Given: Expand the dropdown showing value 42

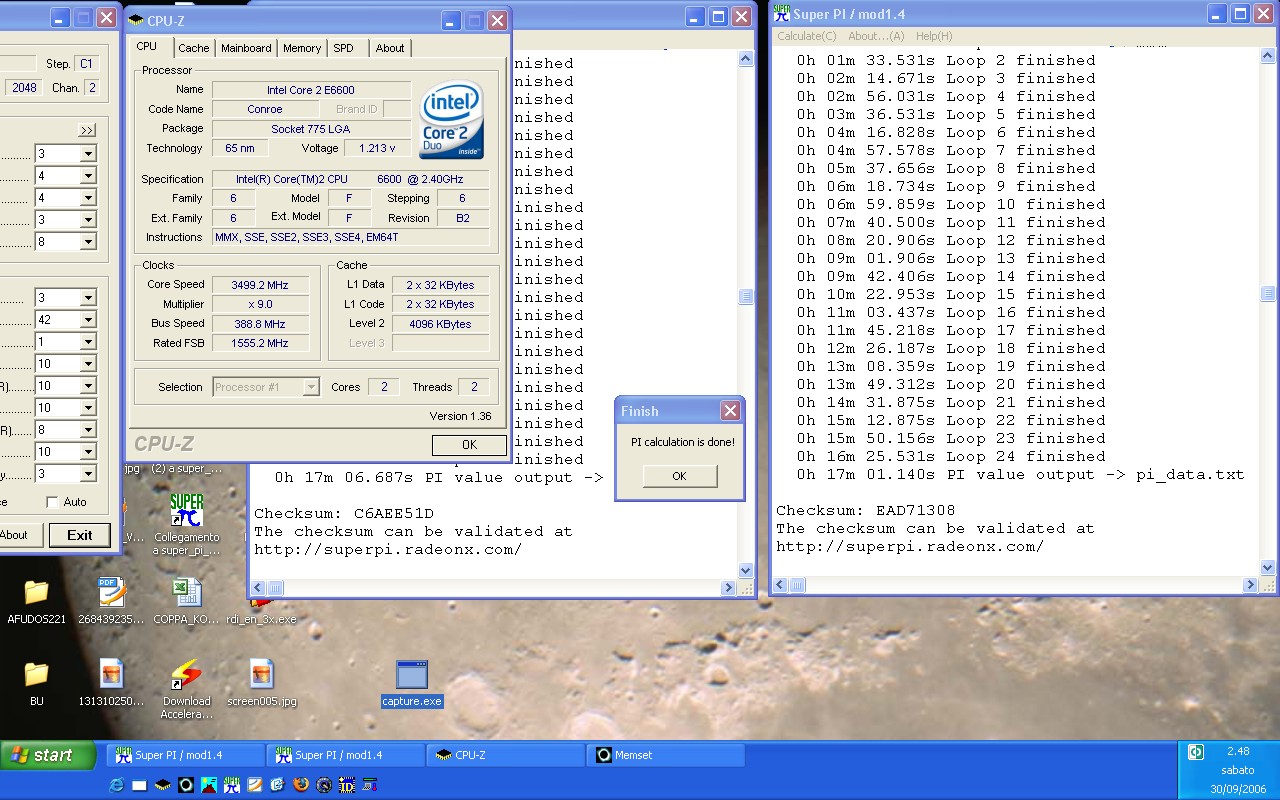Looking at the screenshot, I should point(88,320).
